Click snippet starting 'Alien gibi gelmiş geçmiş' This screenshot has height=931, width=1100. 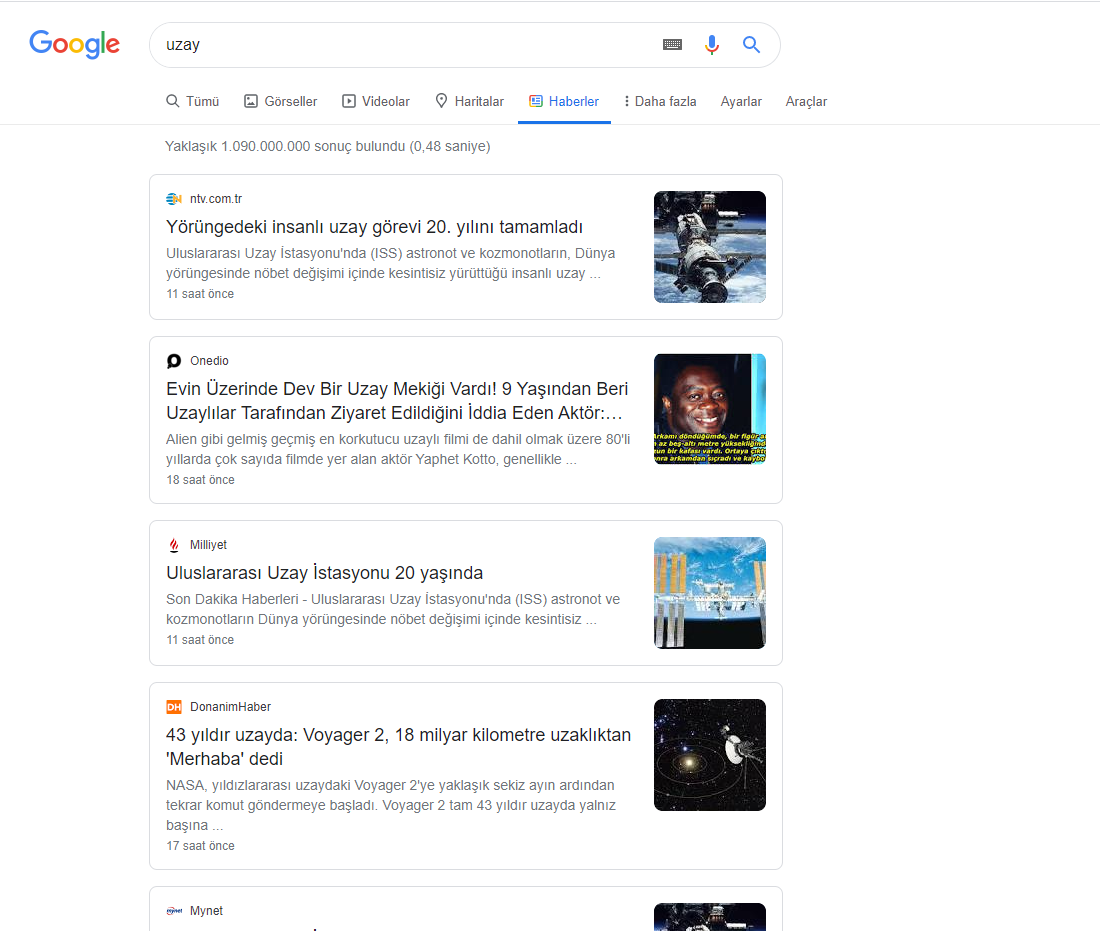tap(398, 449)
